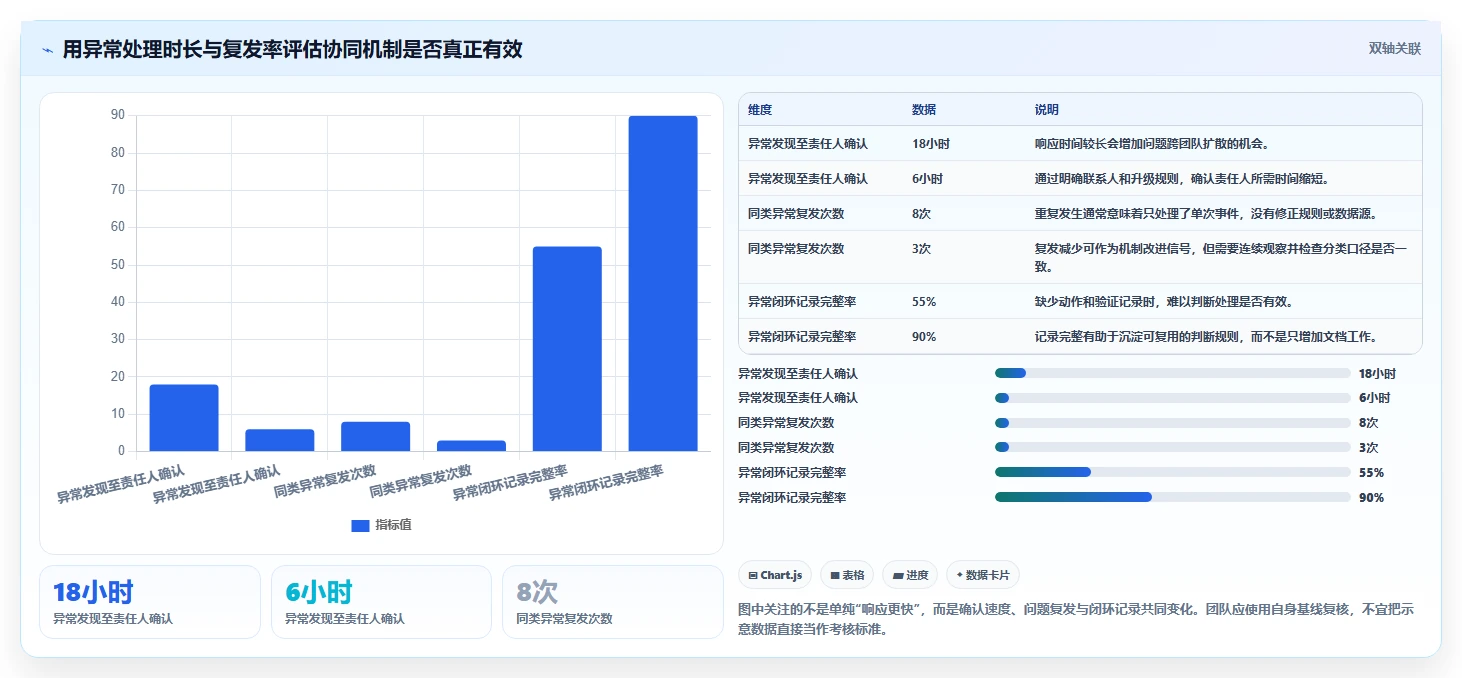This screenshot has height=678, width=1462.
Task: Click the 90% value right of its progress bar
Action: coord(1371,498)
